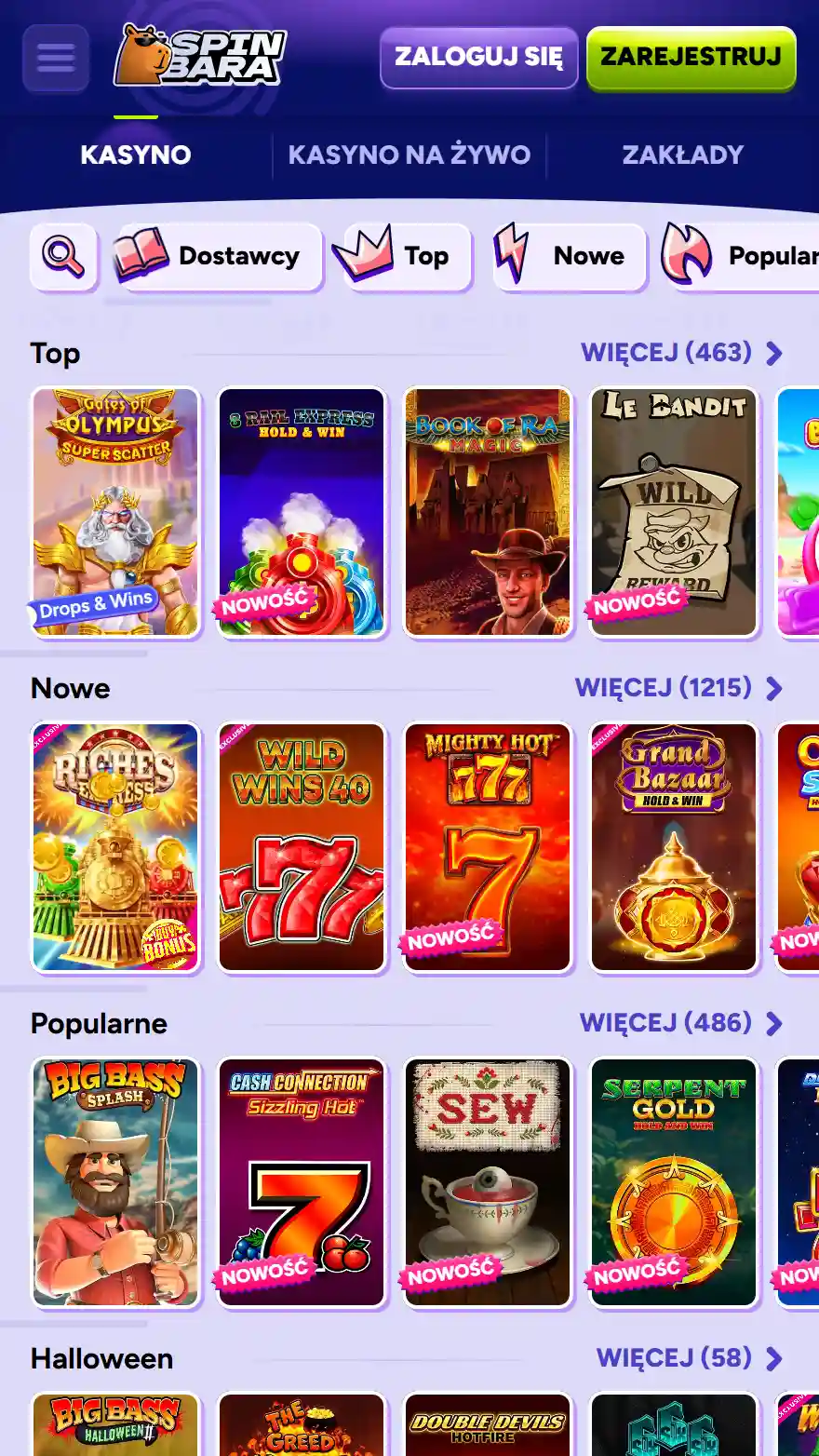Expand the Top section chevron arrow
Screen dimensions: 819x1456
point(774,354)
